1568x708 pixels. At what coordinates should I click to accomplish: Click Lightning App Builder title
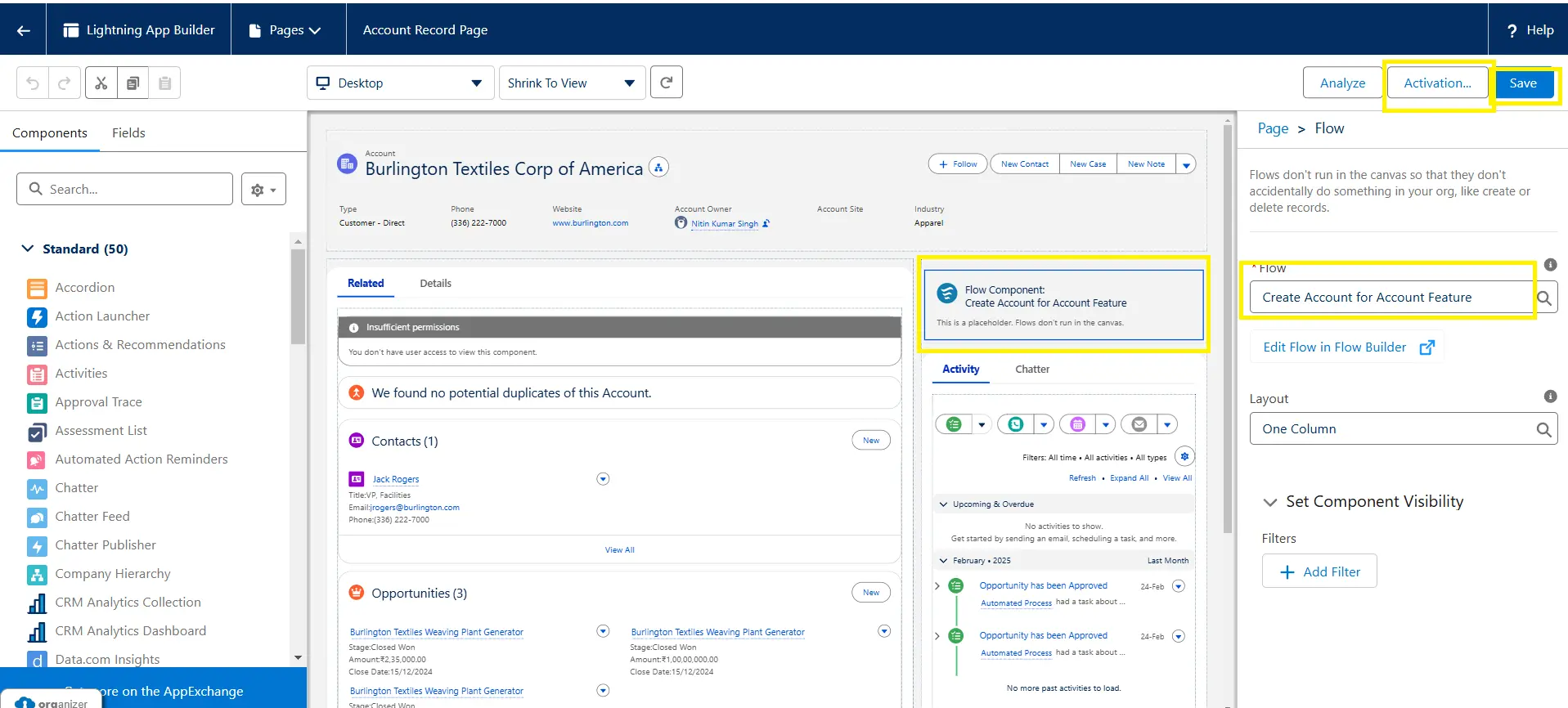151,30
